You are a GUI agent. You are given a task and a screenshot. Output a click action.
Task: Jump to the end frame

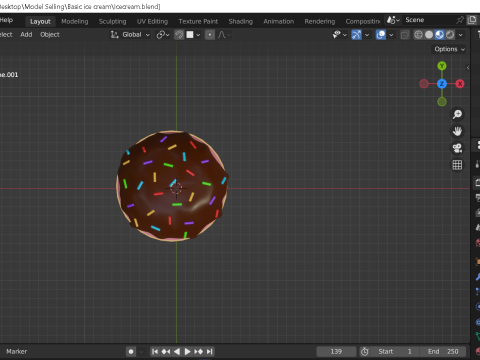pyautogui.click(x=209, y=352)
